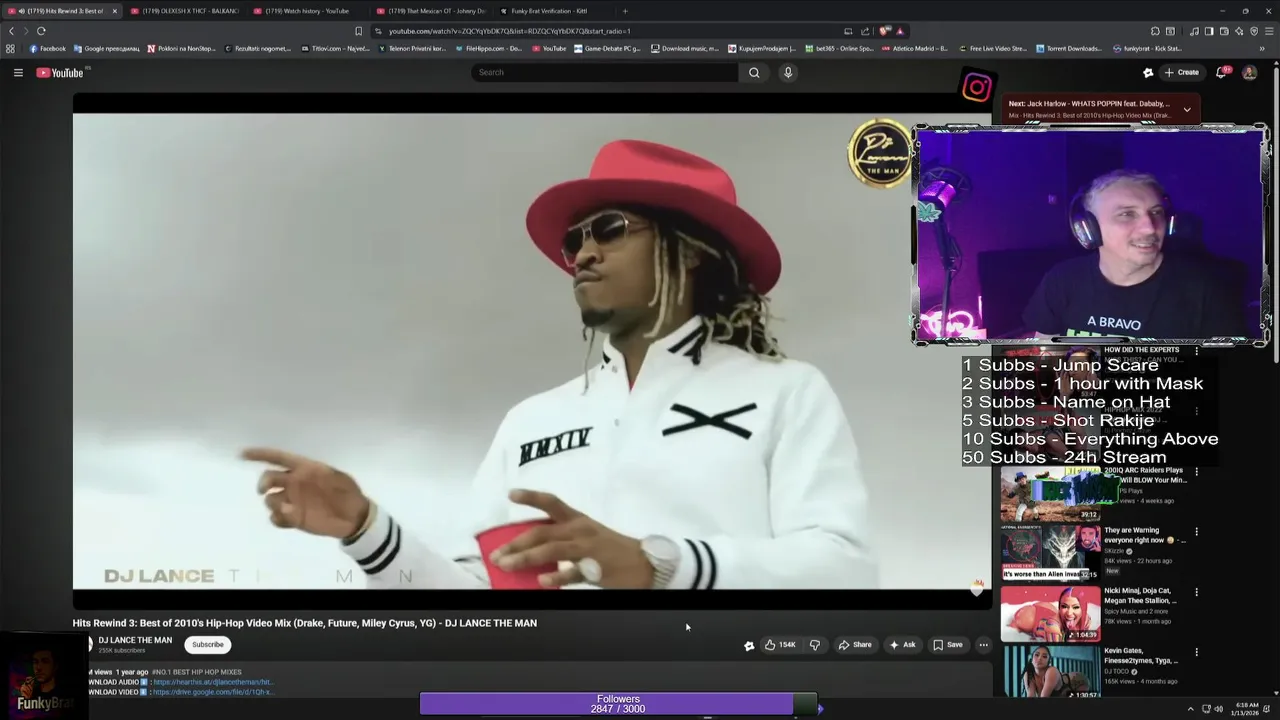Click the browser back arrow
Screen dimensions: 1280x720
coord(12,31)
